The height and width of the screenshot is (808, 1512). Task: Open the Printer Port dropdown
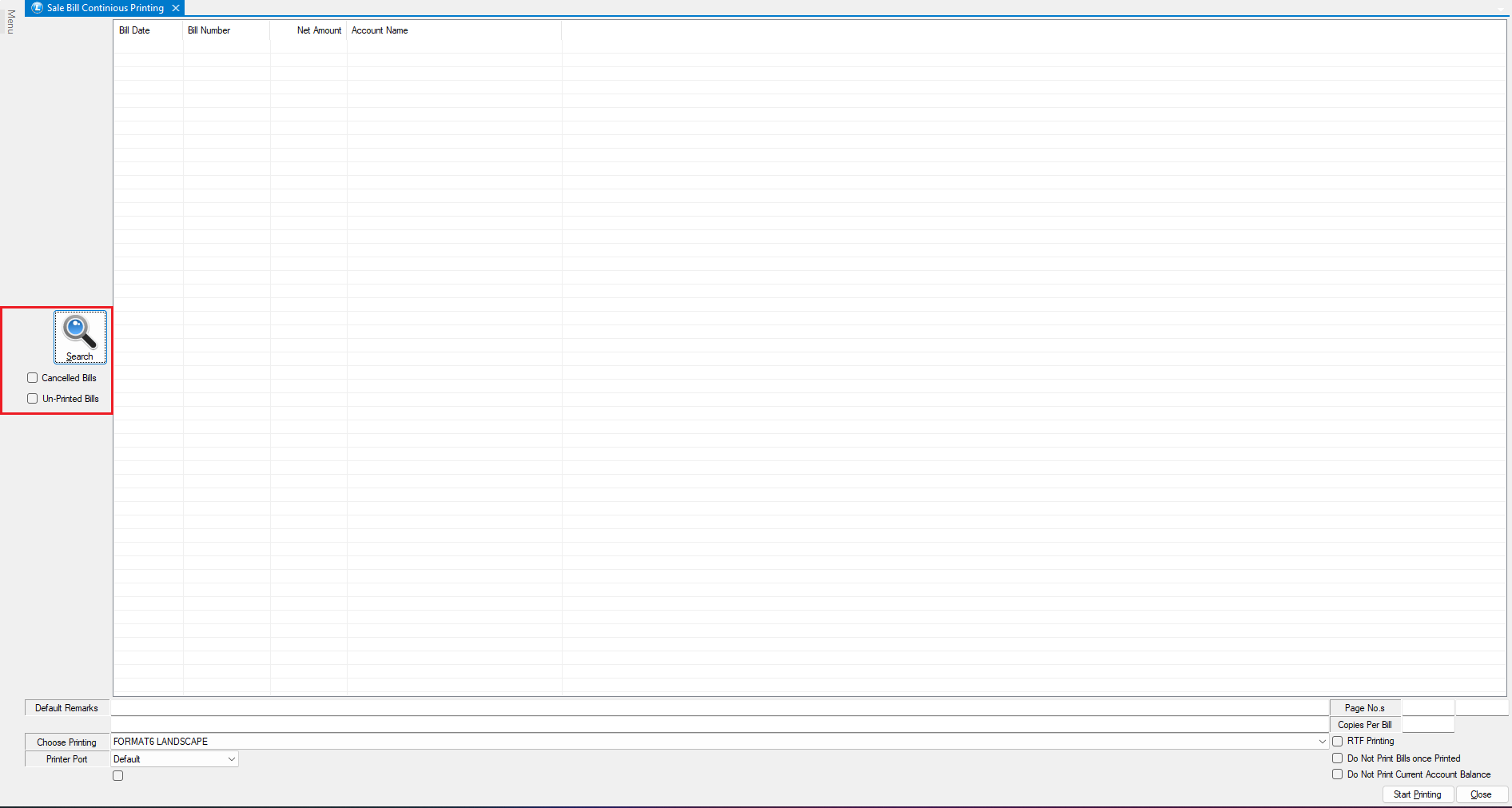click(x=231, y=759)
